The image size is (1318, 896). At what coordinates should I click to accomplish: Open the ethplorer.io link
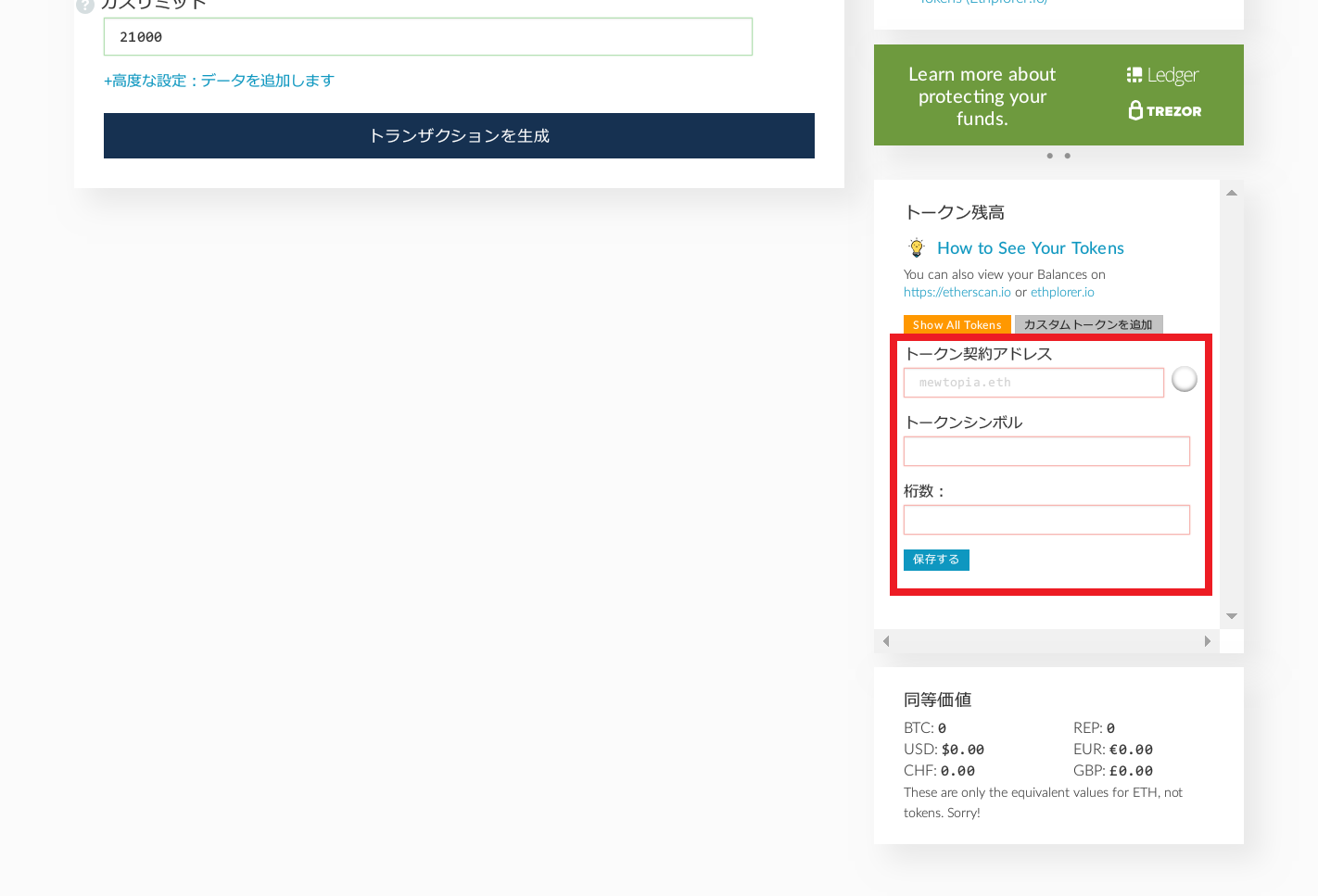pos(1062,292)
